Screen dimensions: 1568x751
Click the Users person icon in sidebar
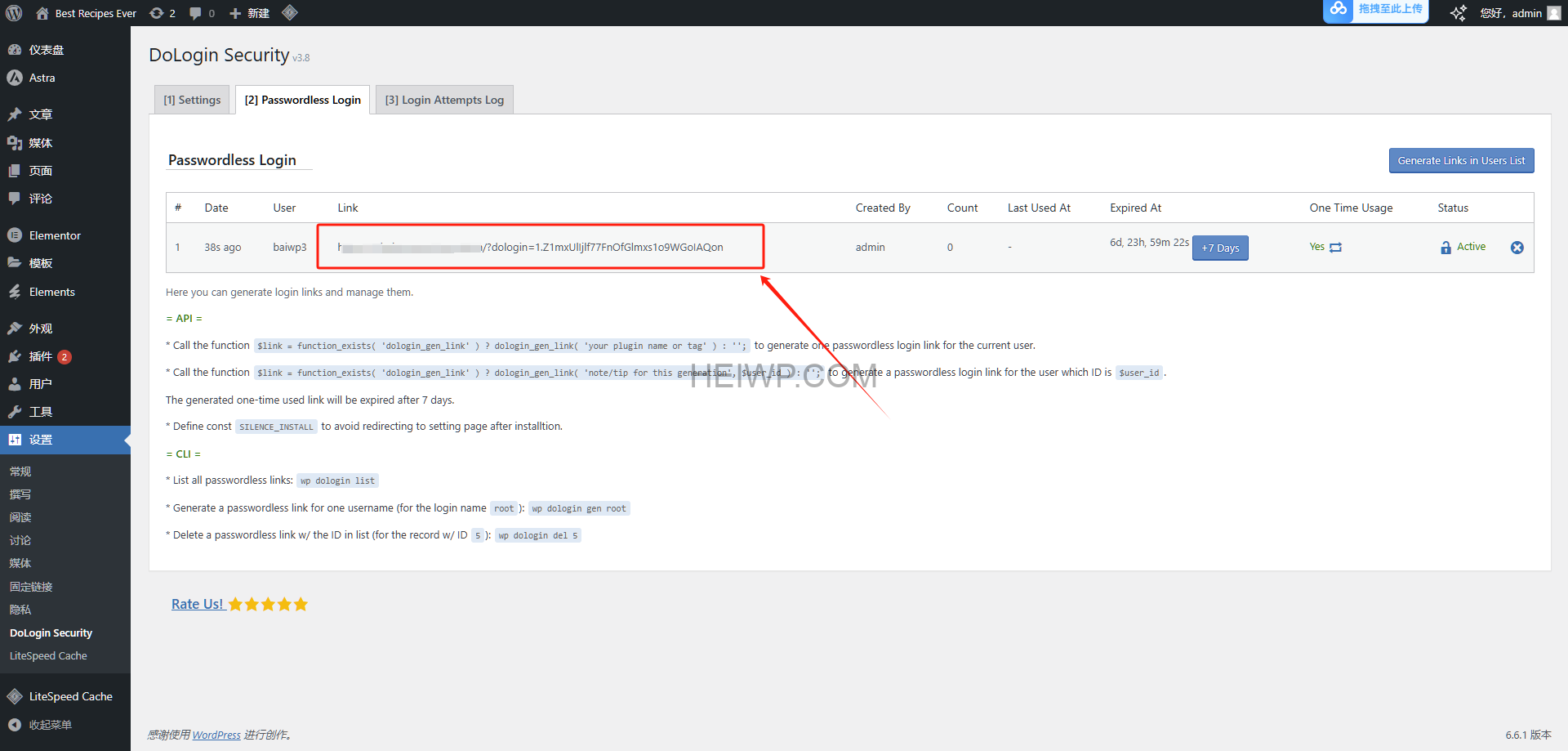pyautogui.click(x=15, y=384)
